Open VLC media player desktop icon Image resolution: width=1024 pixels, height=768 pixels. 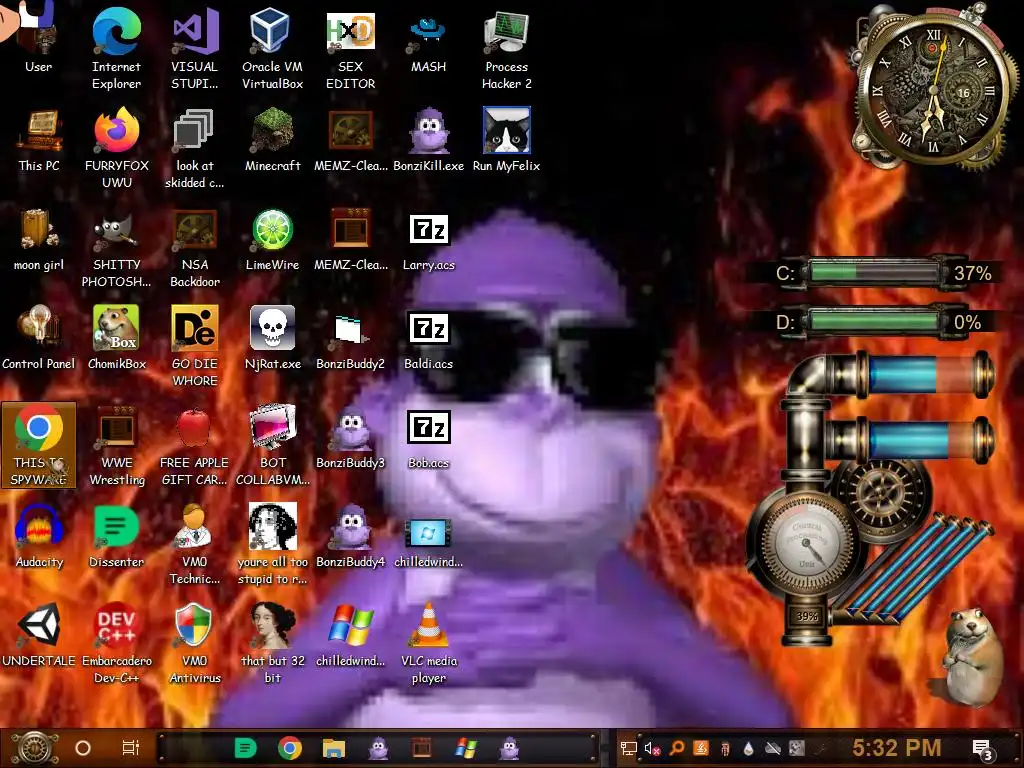click(428, 643)
